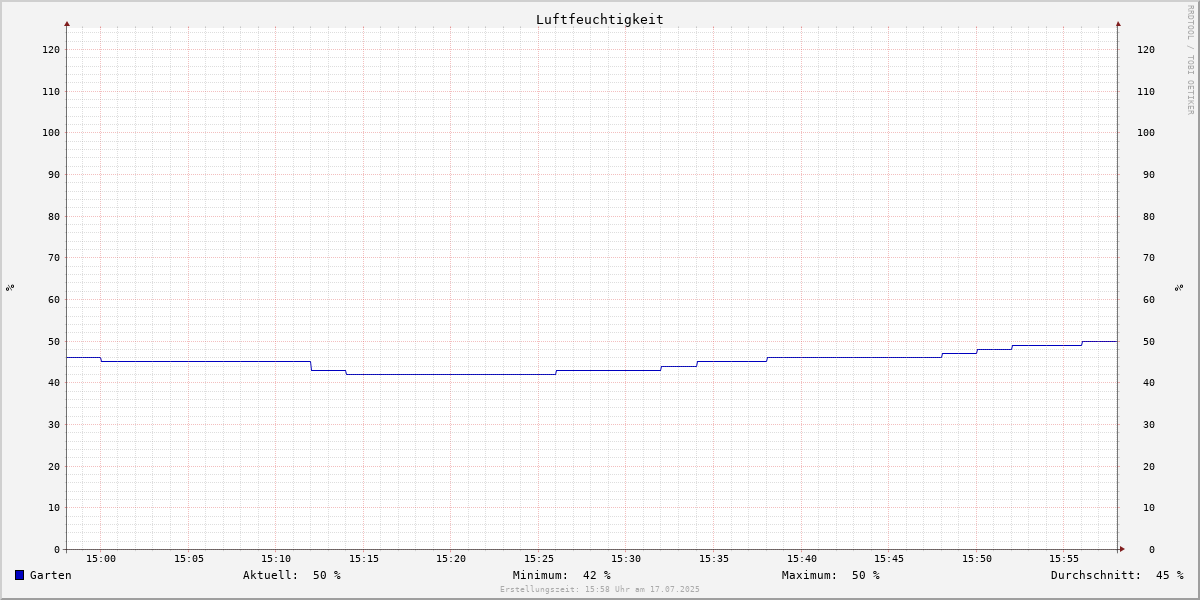Image resolution: width=1200 pixels, height=600 pixels.
Task: Click the % unit label beside right axis
Action: 1179,287
